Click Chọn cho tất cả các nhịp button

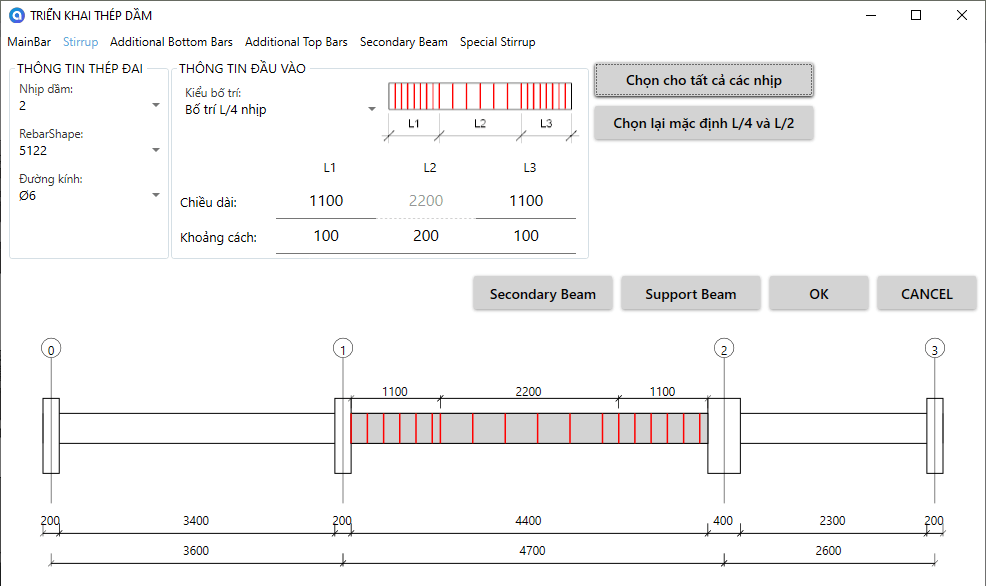[704, 80]
